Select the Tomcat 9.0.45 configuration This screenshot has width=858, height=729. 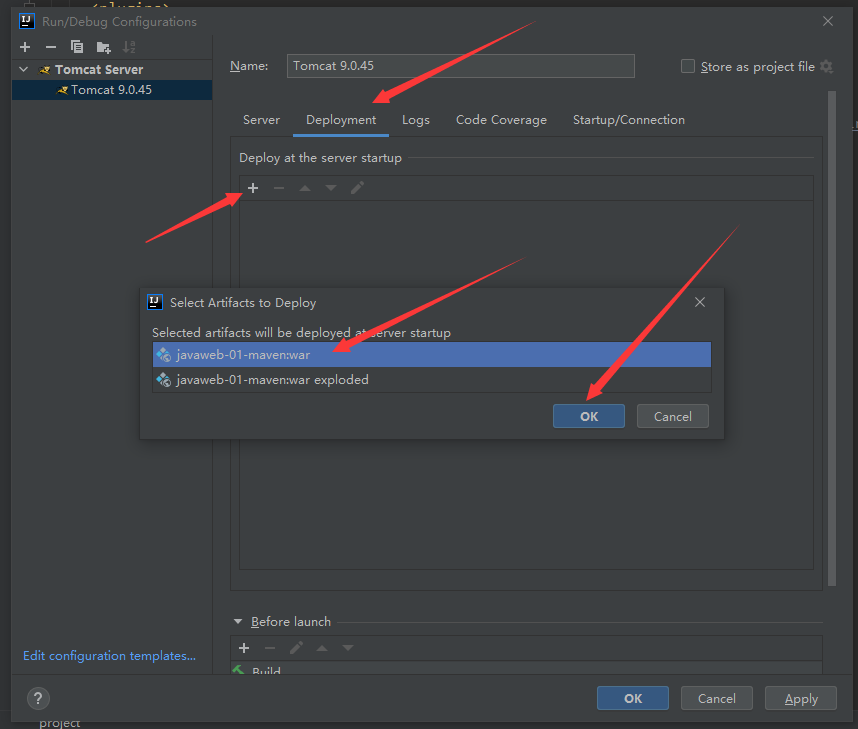(112, 90)
